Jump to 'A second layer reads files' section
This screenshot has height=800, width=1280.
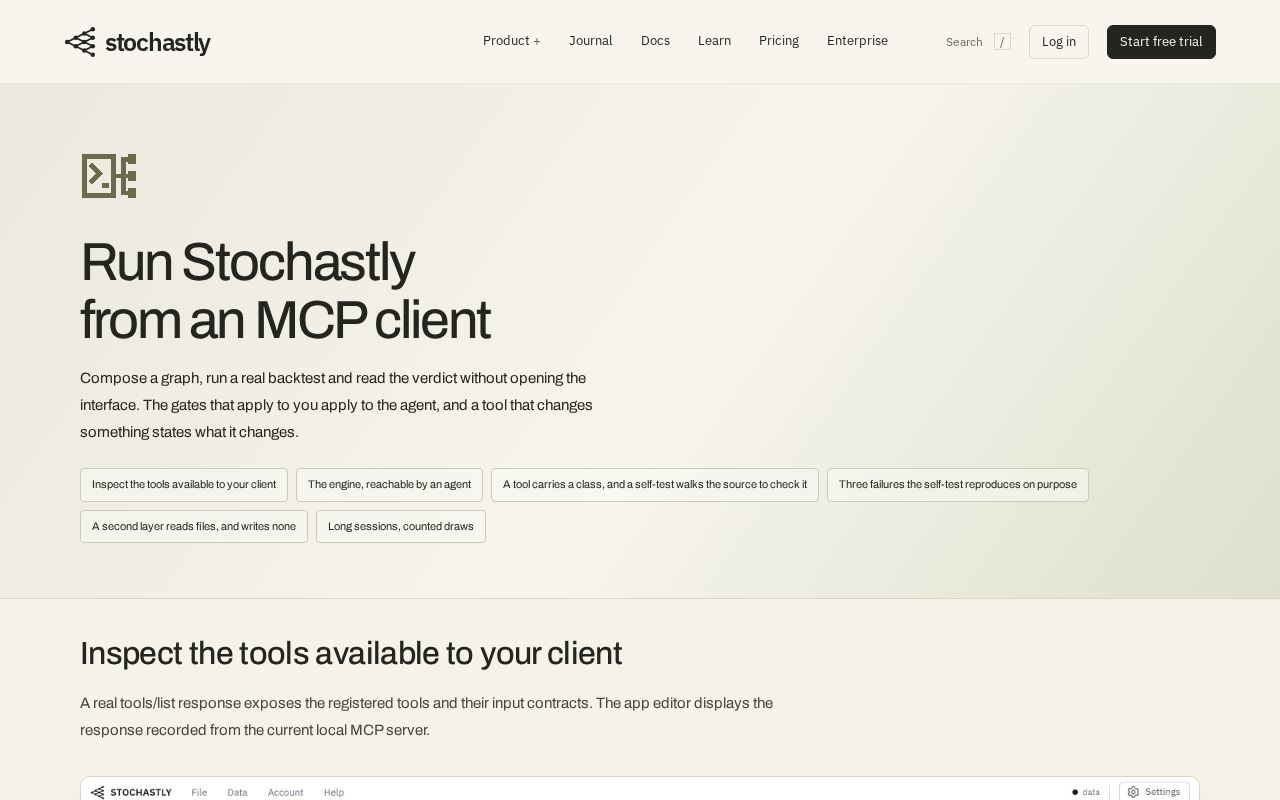tap(194, 527)
